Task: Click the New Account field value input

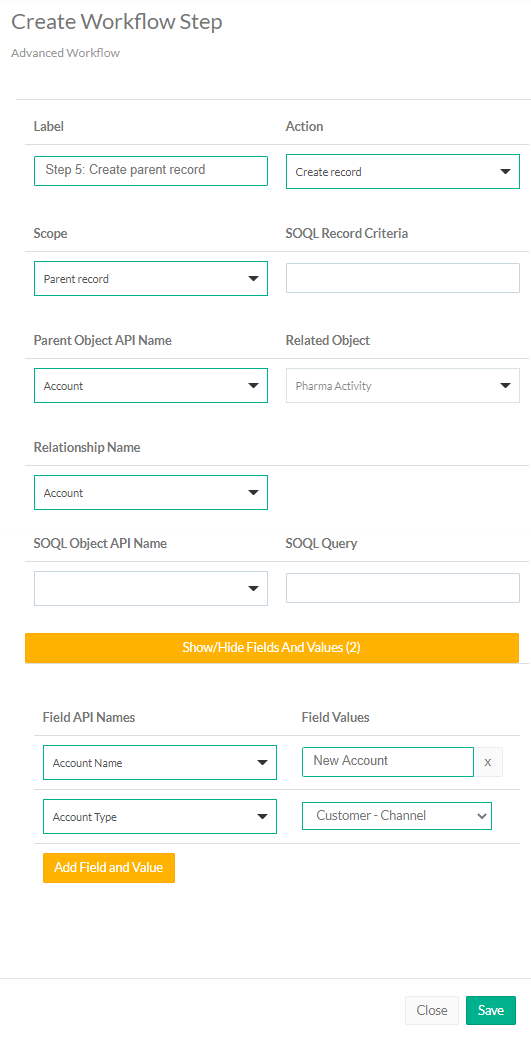Action: (388, 761)
